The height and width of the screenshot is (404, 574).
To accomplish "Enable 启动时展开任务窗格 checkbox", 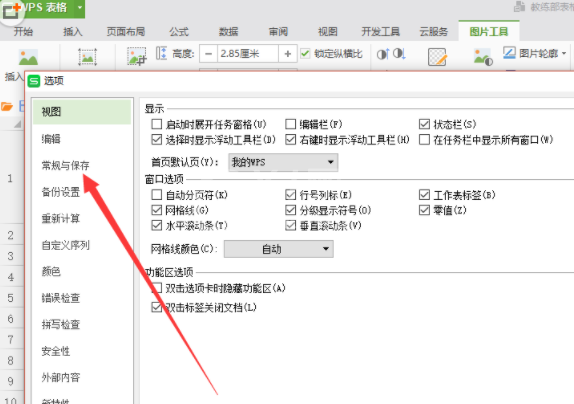I will pyautogui.click(x=156, y=124).
